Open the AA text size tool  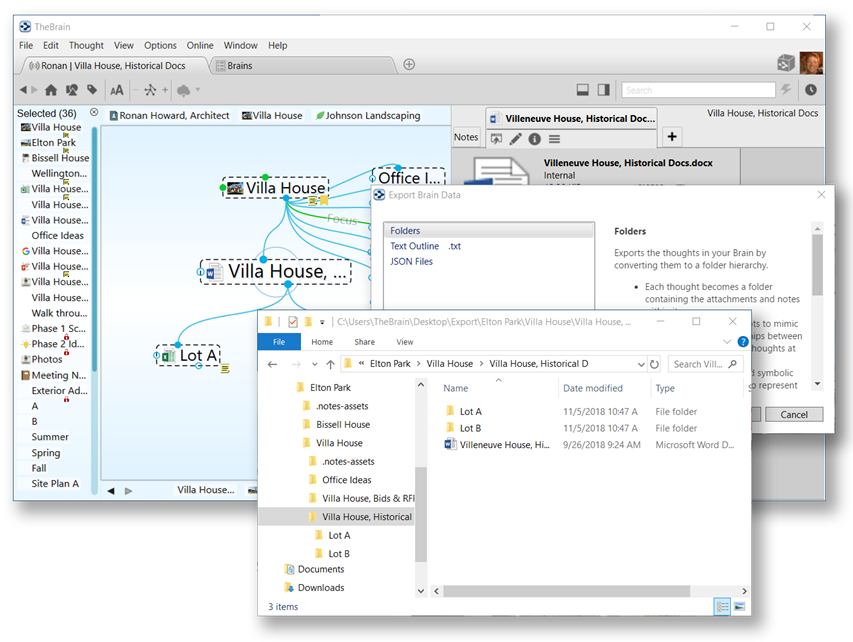116,90
